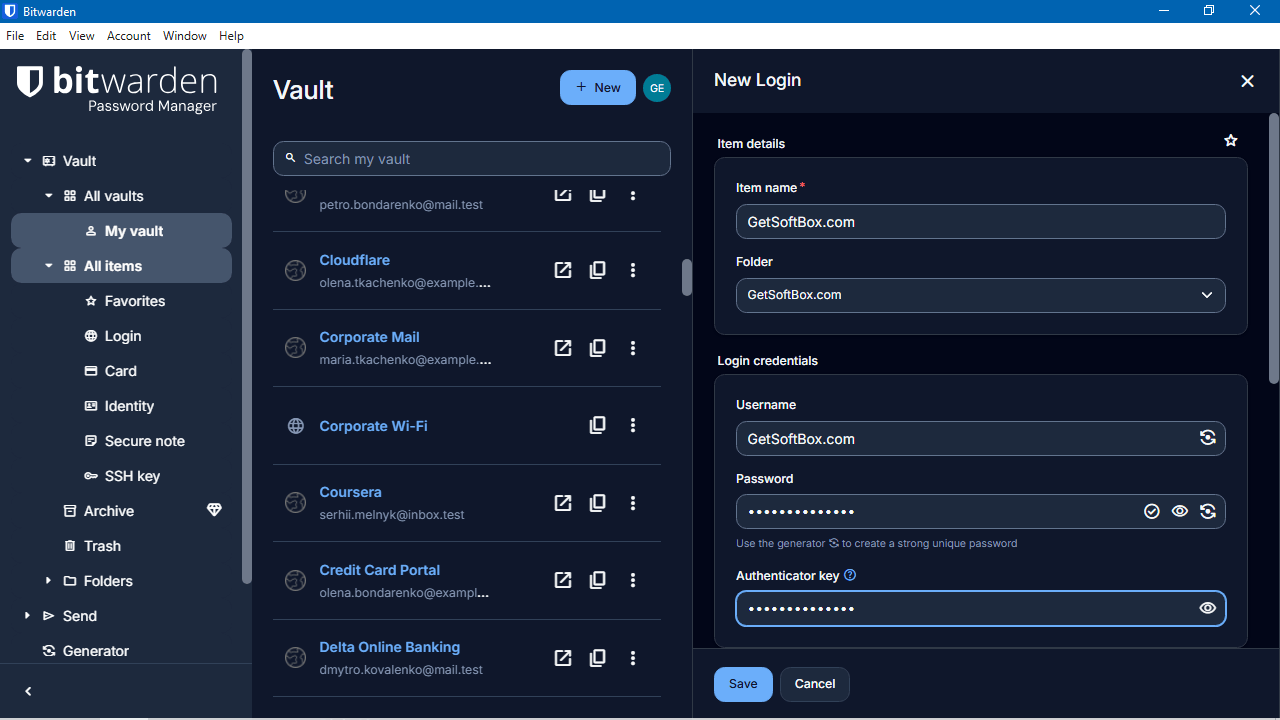This screenshot has width=1280, height=720.
Task: Launch the Coursera website
Action: [563, 503]
